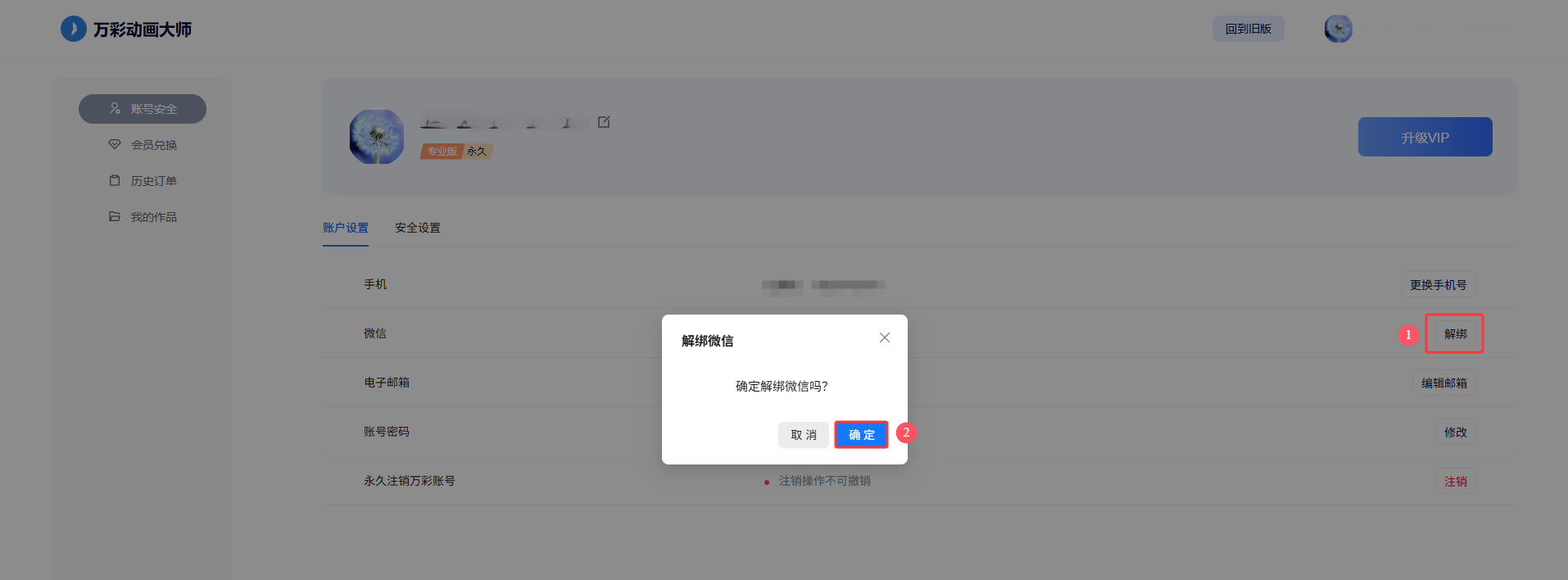The width and height of the screenshot is (1568, 580).
Task: Click 解绑 in the 微信 row
Action: coord(1455,334)
